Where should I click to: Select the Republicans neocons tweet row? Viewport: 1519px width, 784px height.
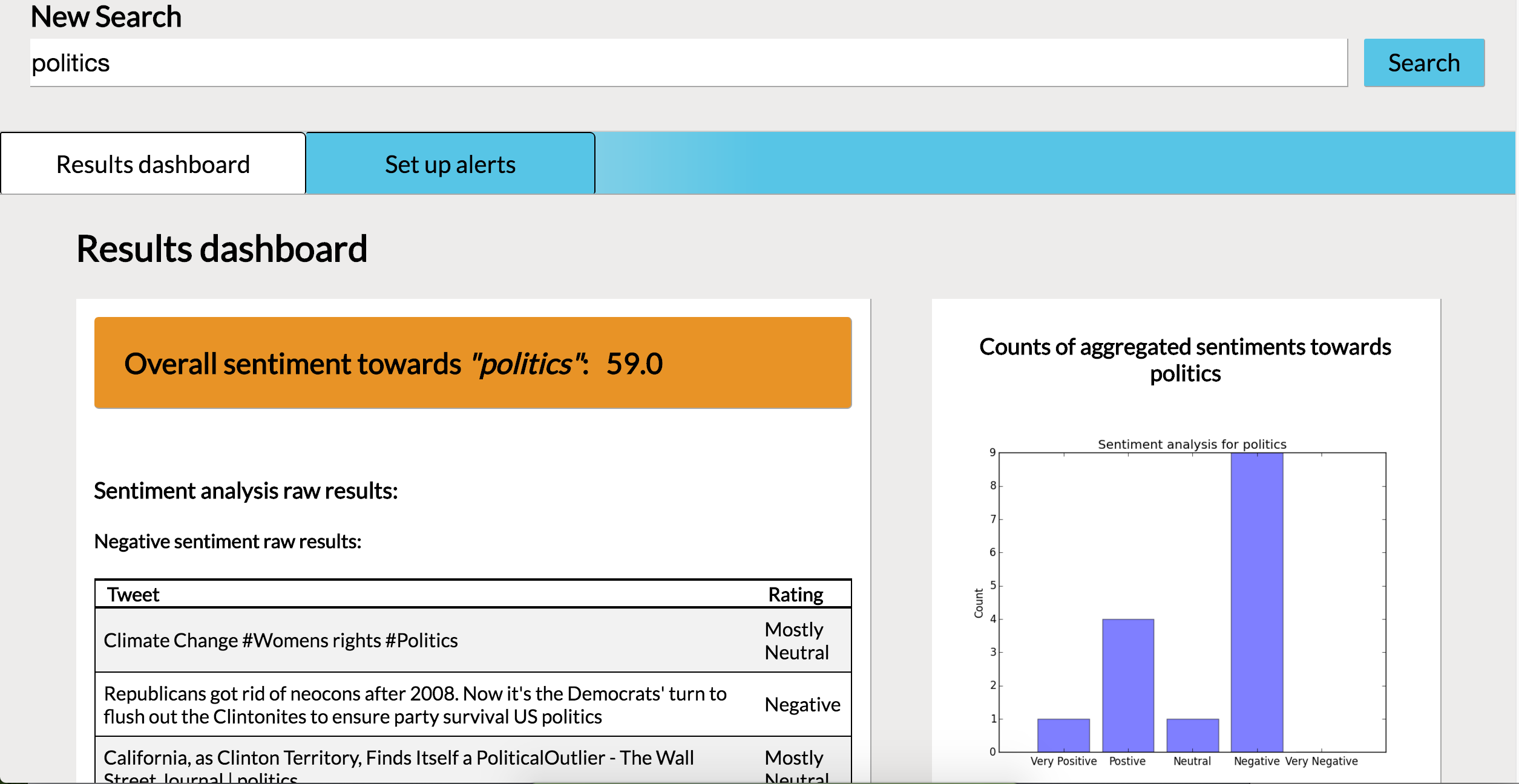[415, 705]
